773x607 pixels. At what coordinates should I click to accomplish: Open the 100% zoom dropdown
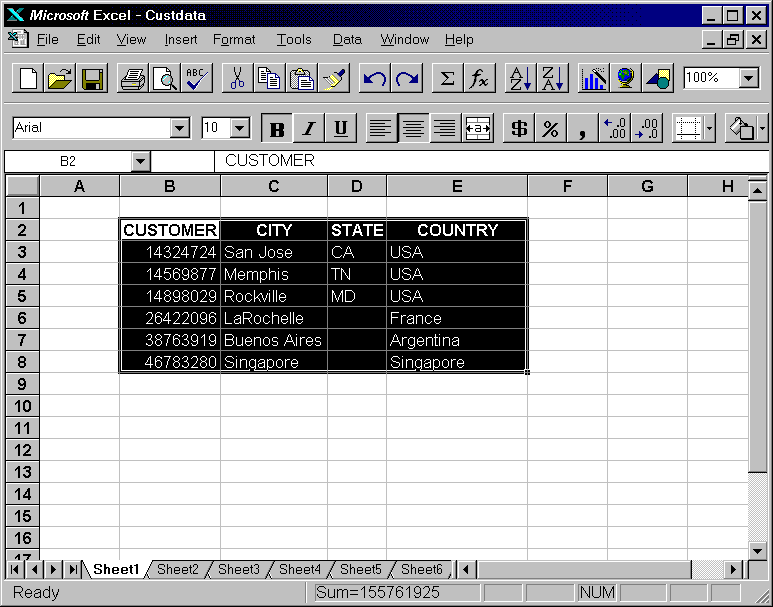(x=749, y=78)
